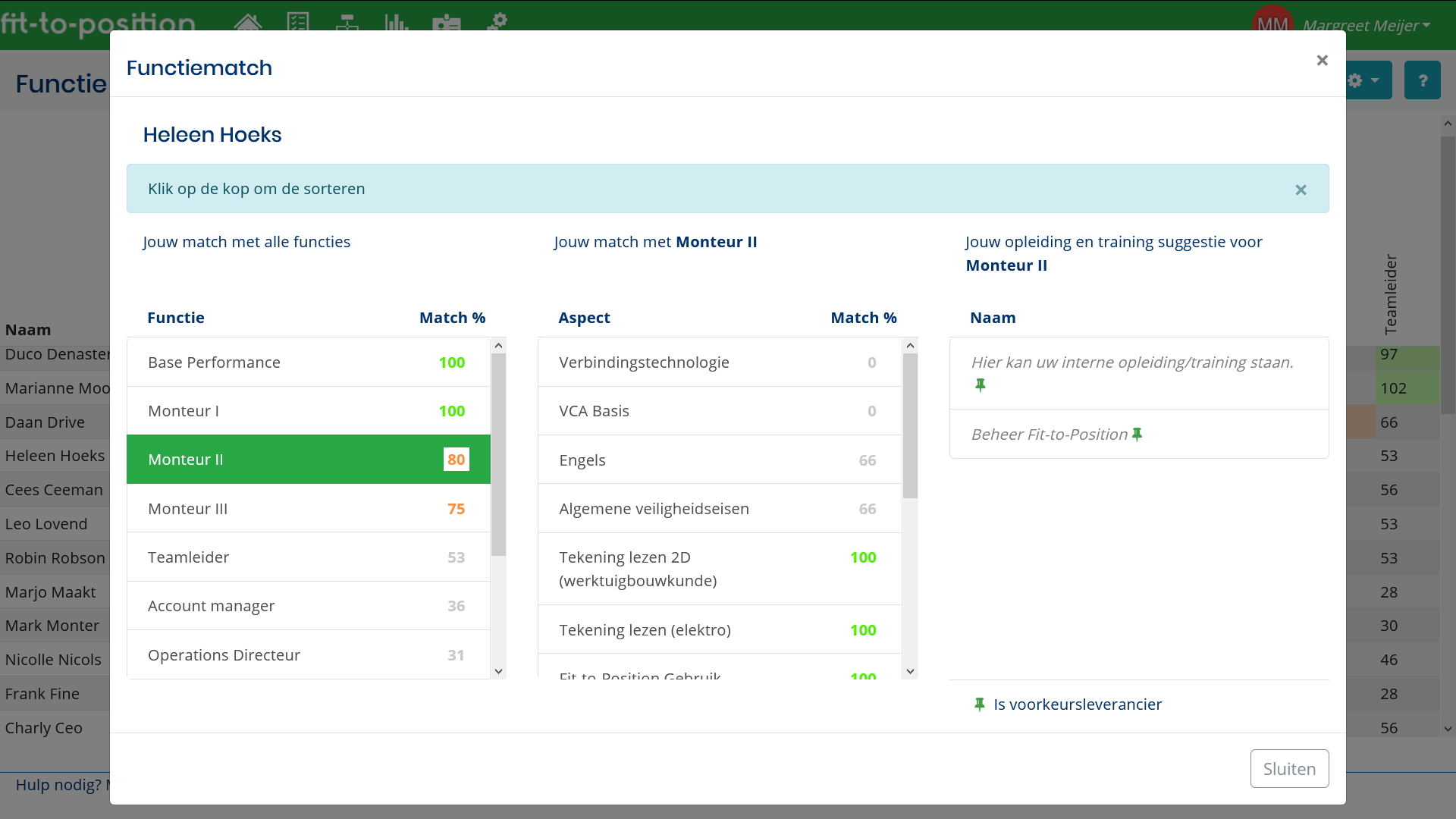Click the Naam column header in background table
Viewport: 1456px width, 819px height.
coord(28,330)
